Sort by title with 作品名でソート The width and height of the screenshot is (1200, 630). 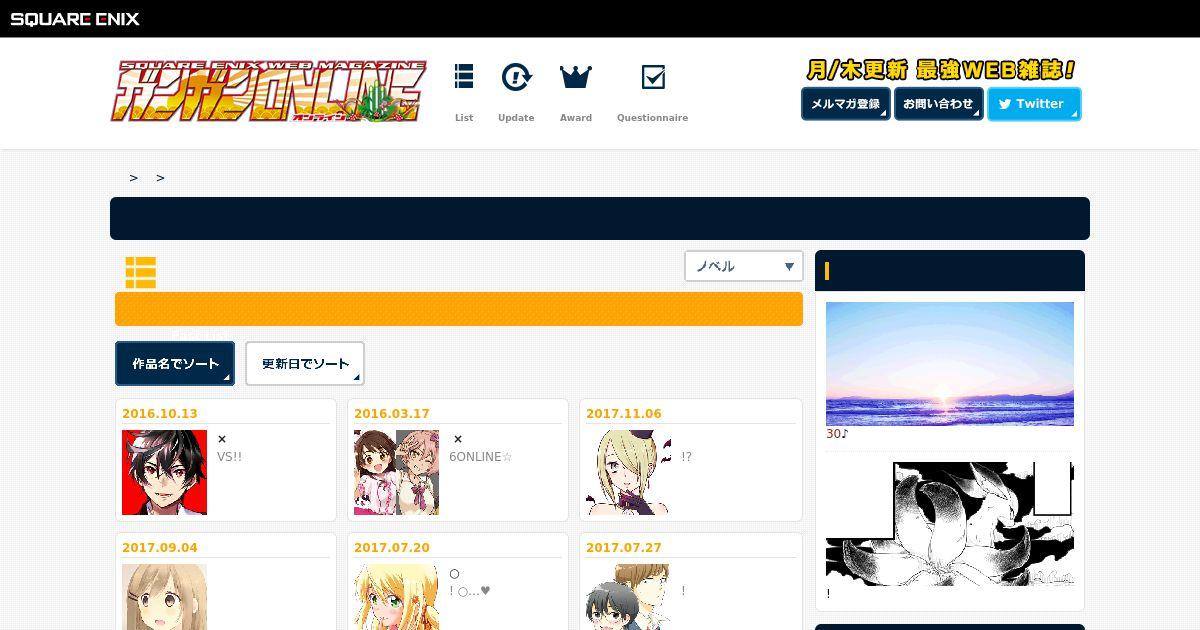[175, 364]
